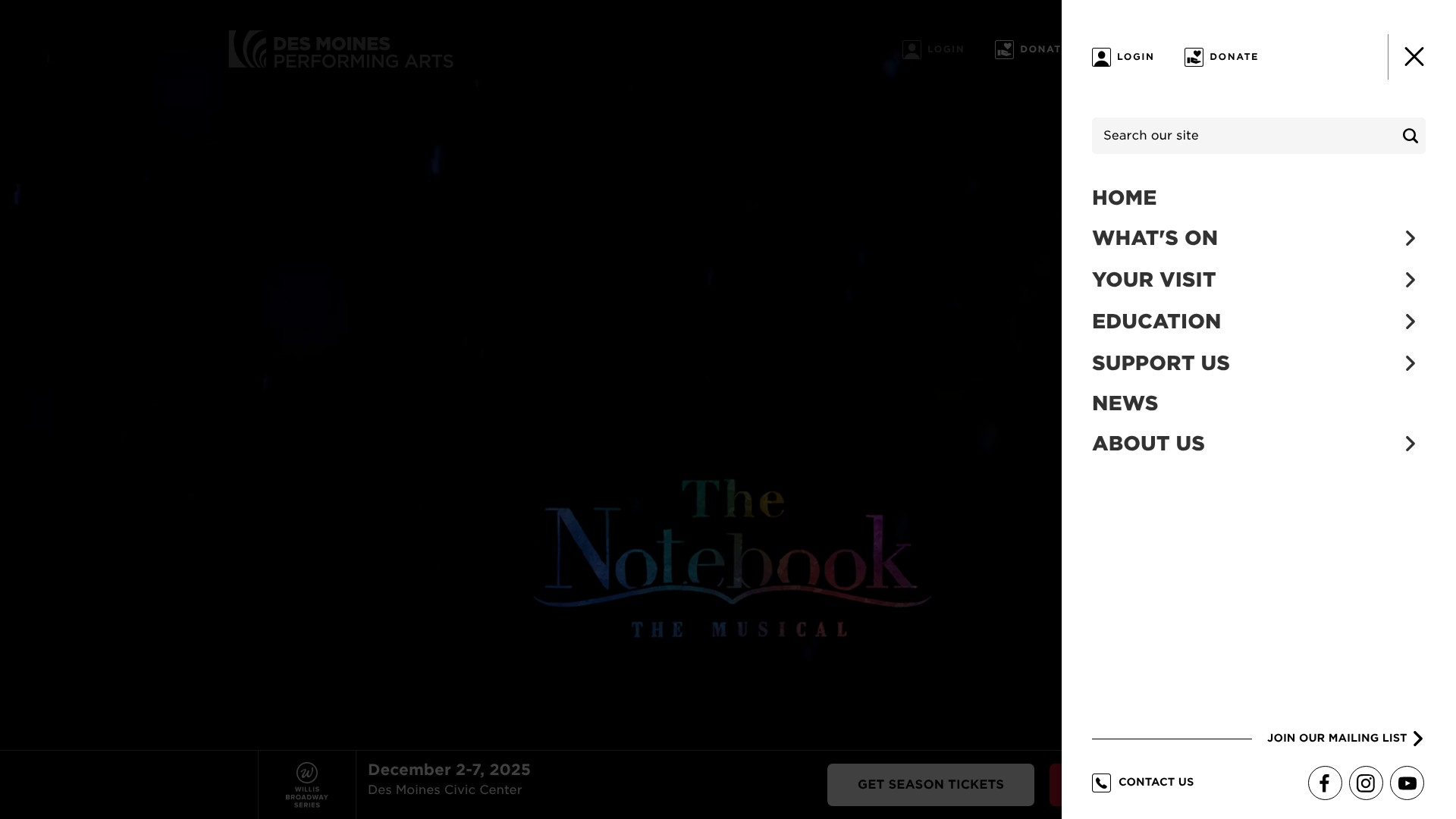
Task: Close the navigation menu with X
Action: click(1414, 57)
